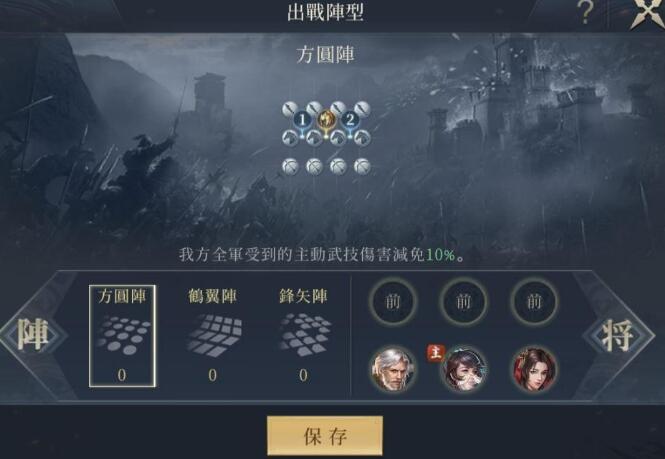Click the numbered slot 2 formation icon
665x459 pixels.
350,120
